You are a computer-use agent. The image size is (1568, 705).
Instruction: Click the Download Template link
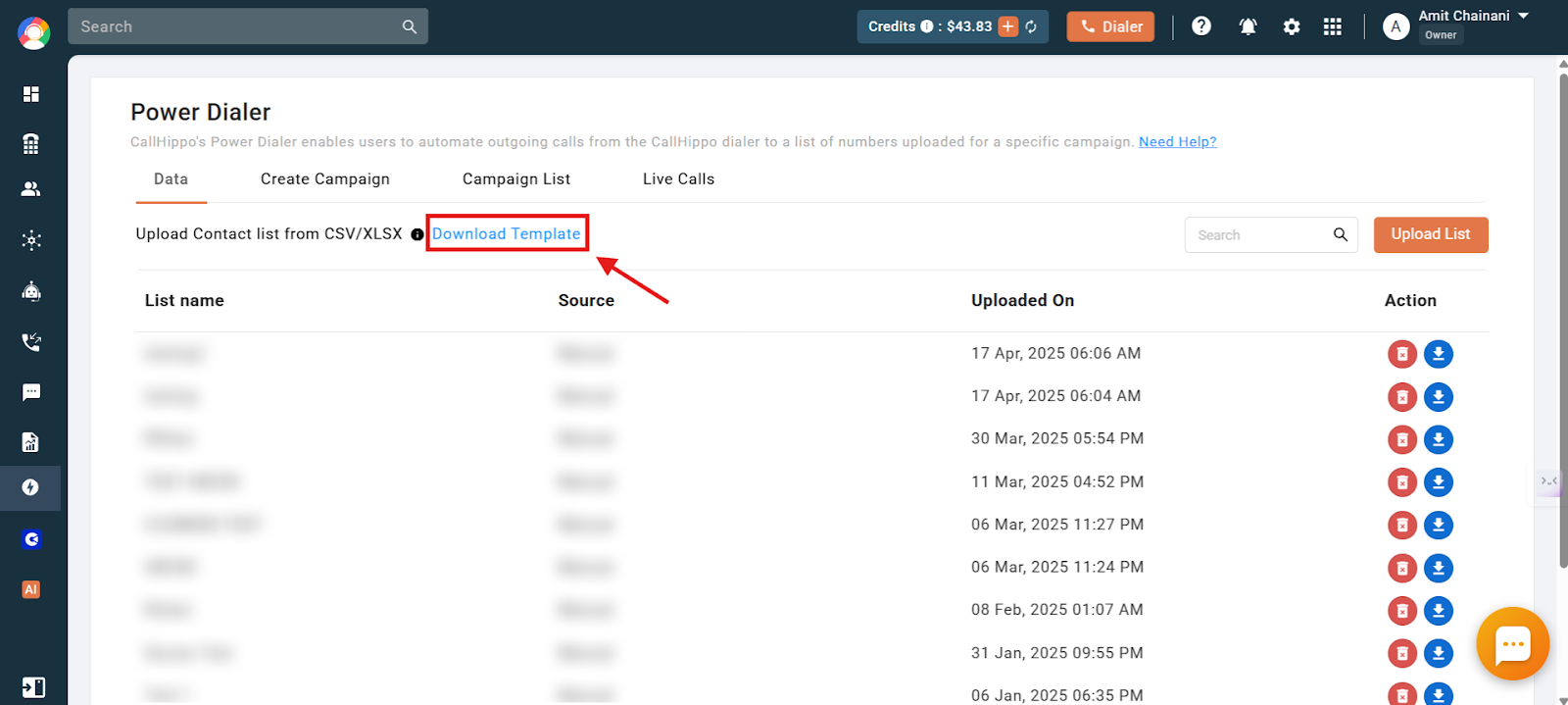(x=507, y=234)
